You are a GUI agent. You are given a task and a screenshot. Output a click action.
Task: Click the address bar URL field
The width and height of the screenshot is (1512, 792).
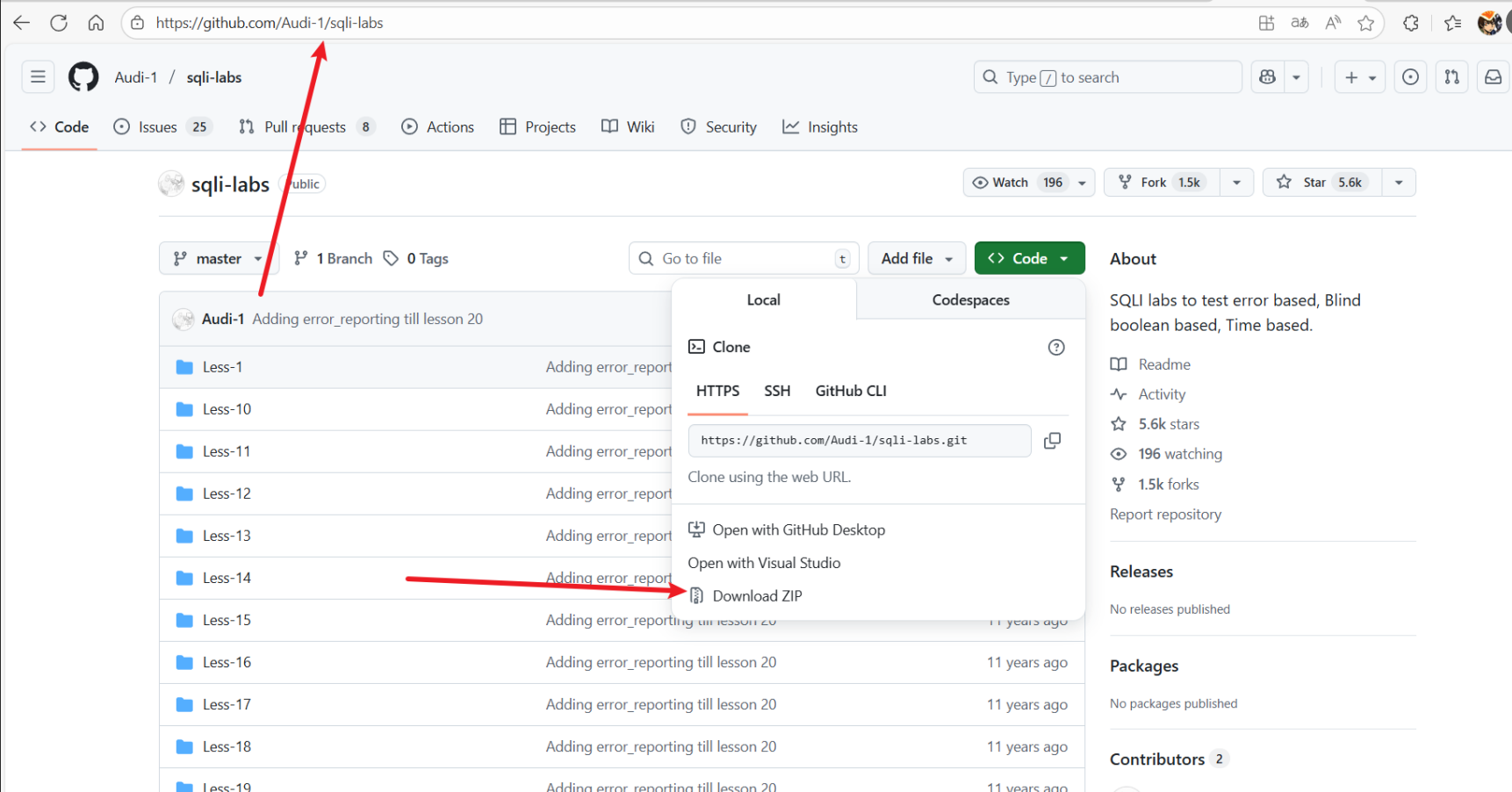tap(694, 23)
